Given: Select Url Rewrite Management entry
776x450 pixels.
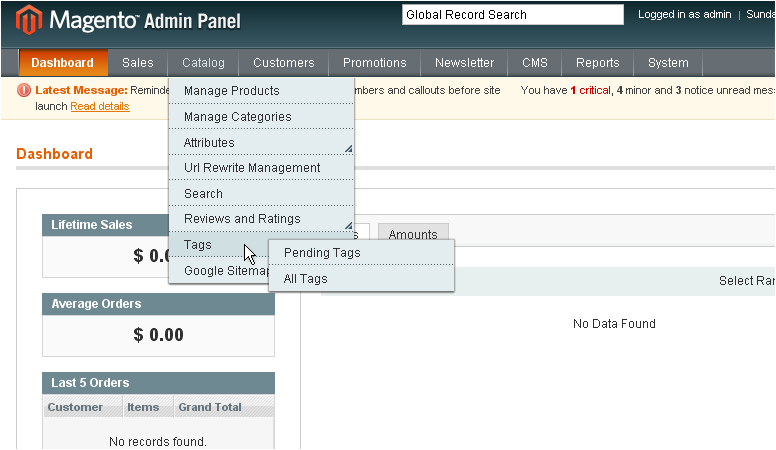Looking at the screenshot, I should pos(261,167).
